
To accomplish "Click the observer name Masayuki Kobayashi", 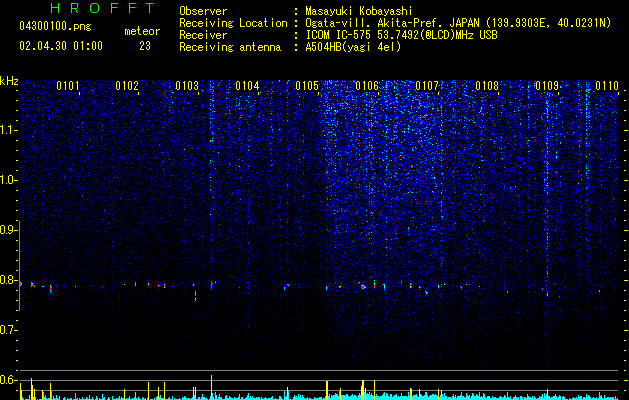I will 359,11.
